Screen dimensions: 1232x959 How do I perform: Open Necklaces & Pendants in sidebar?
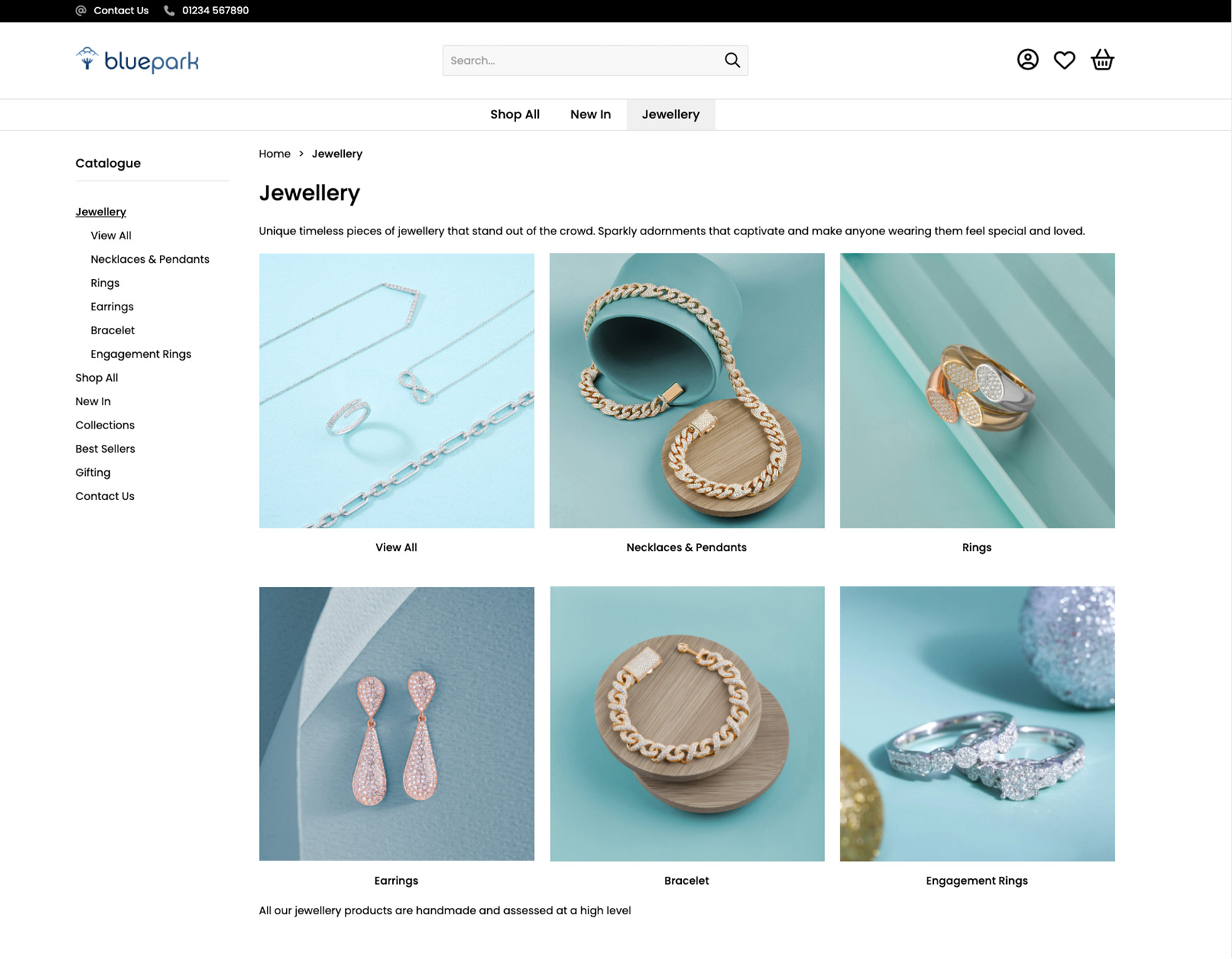150,259
